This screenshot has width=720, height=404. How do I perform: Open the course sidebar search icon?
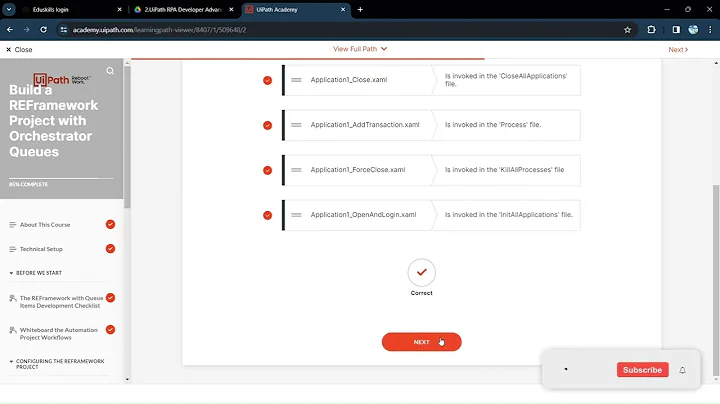point(110,71)
